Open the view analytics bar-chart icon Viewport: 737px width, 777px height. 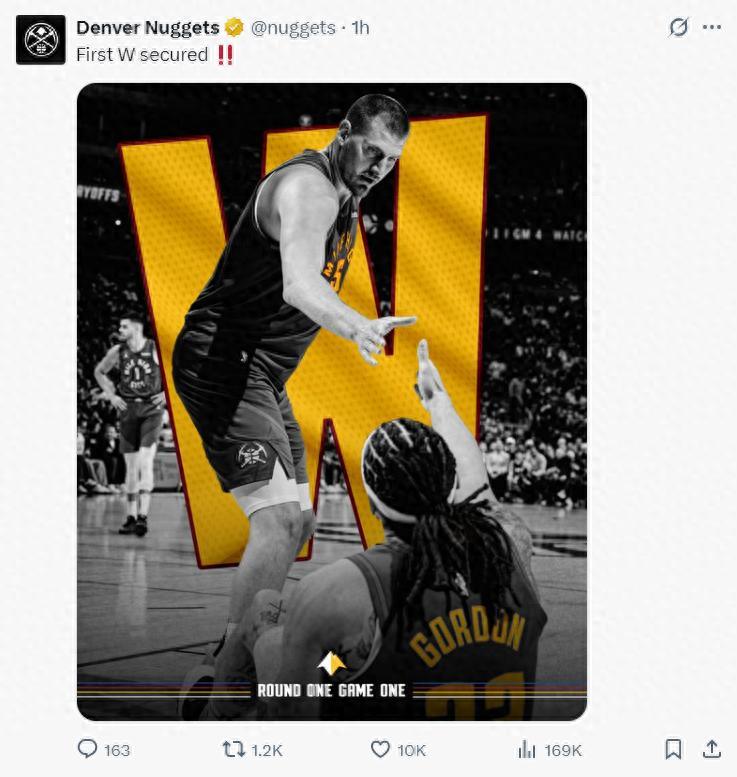(x=527, y=749)
